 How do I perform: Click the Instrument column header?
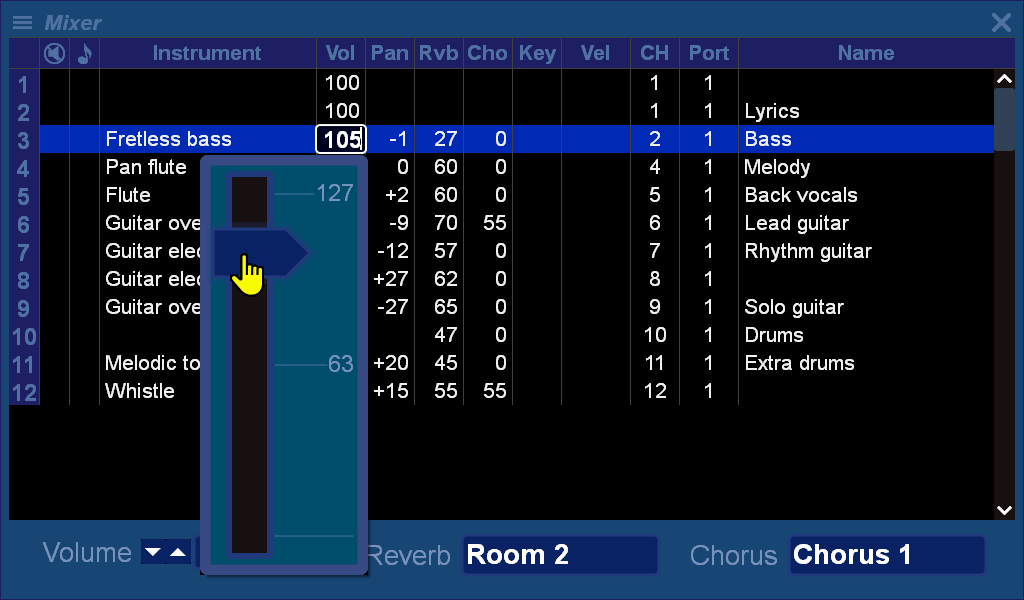(x=207, y=53)
